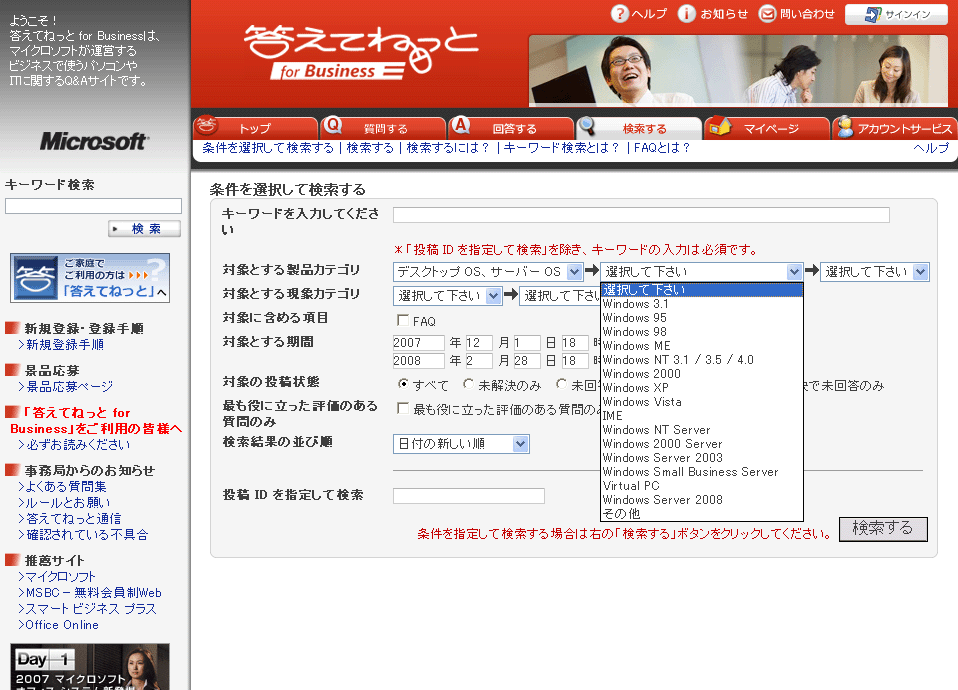Open the ご家庭でご利用の方は 答えてねっと banner

(x=90, y=278)
